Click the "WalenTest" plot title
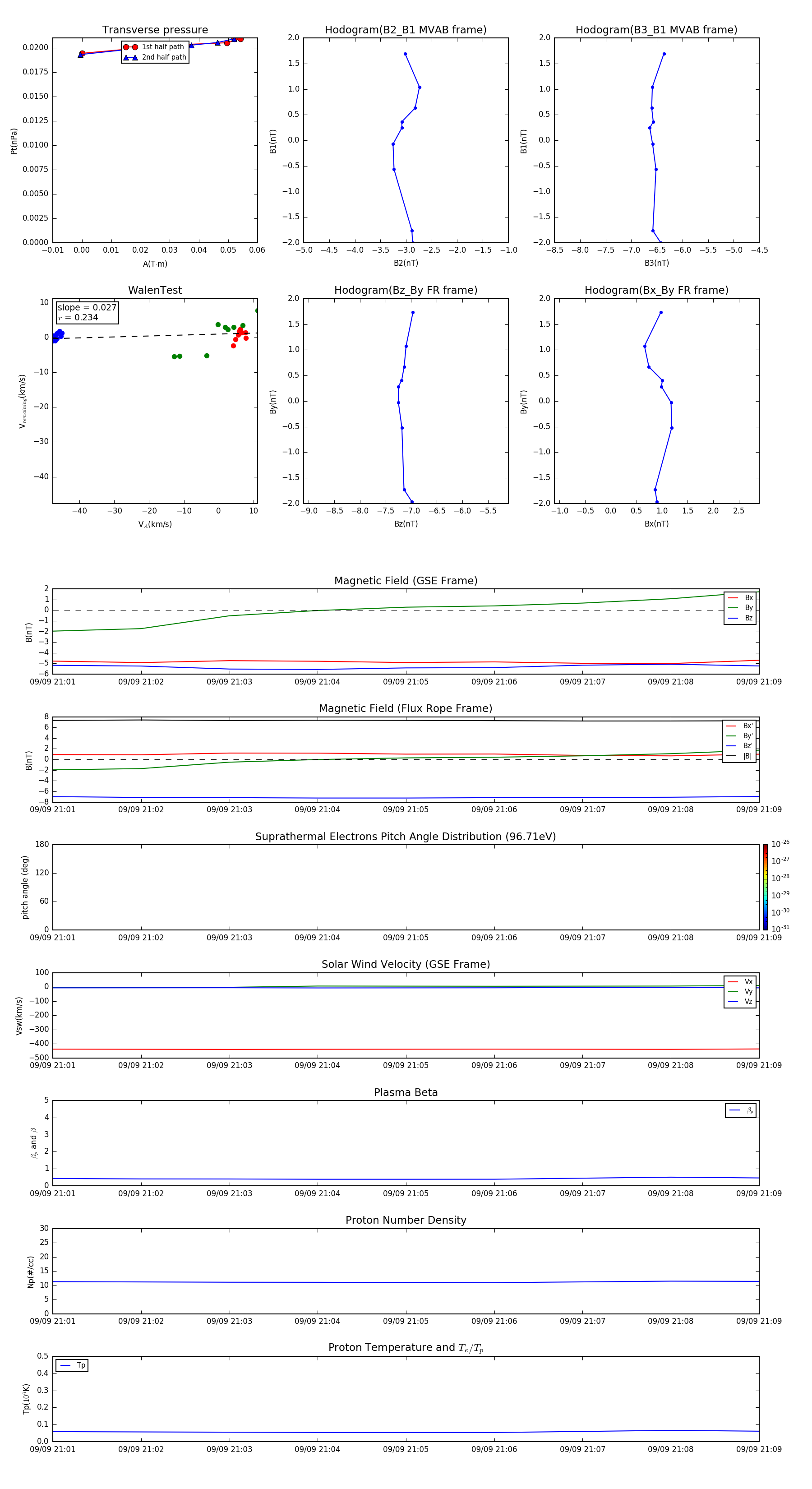The height and width of the screenshot is (1489, 812). click(155, 290)
